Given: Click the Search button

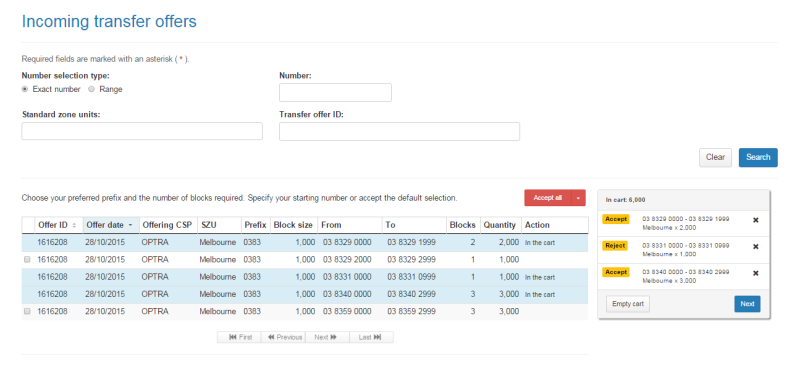Looking at the screenshot, I should (758, 158).
